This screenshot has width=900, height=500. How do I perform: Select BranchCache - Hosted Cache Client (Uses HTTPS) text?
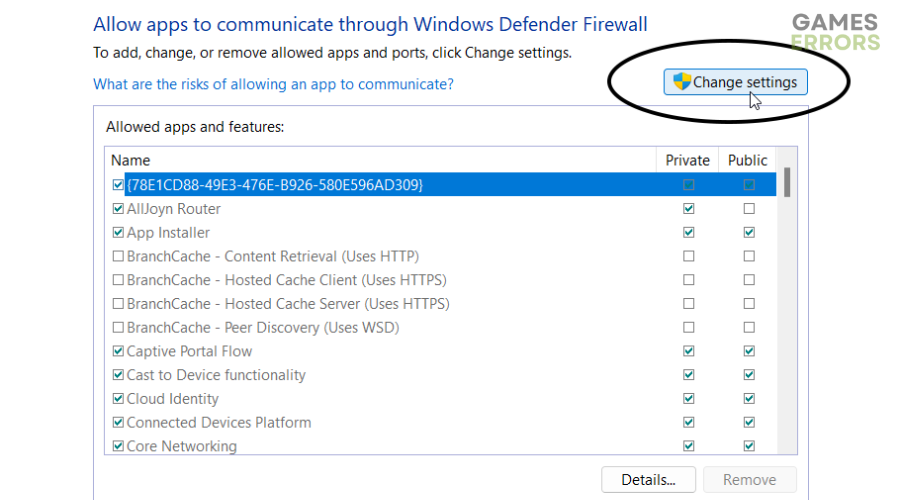coord(286,280)
